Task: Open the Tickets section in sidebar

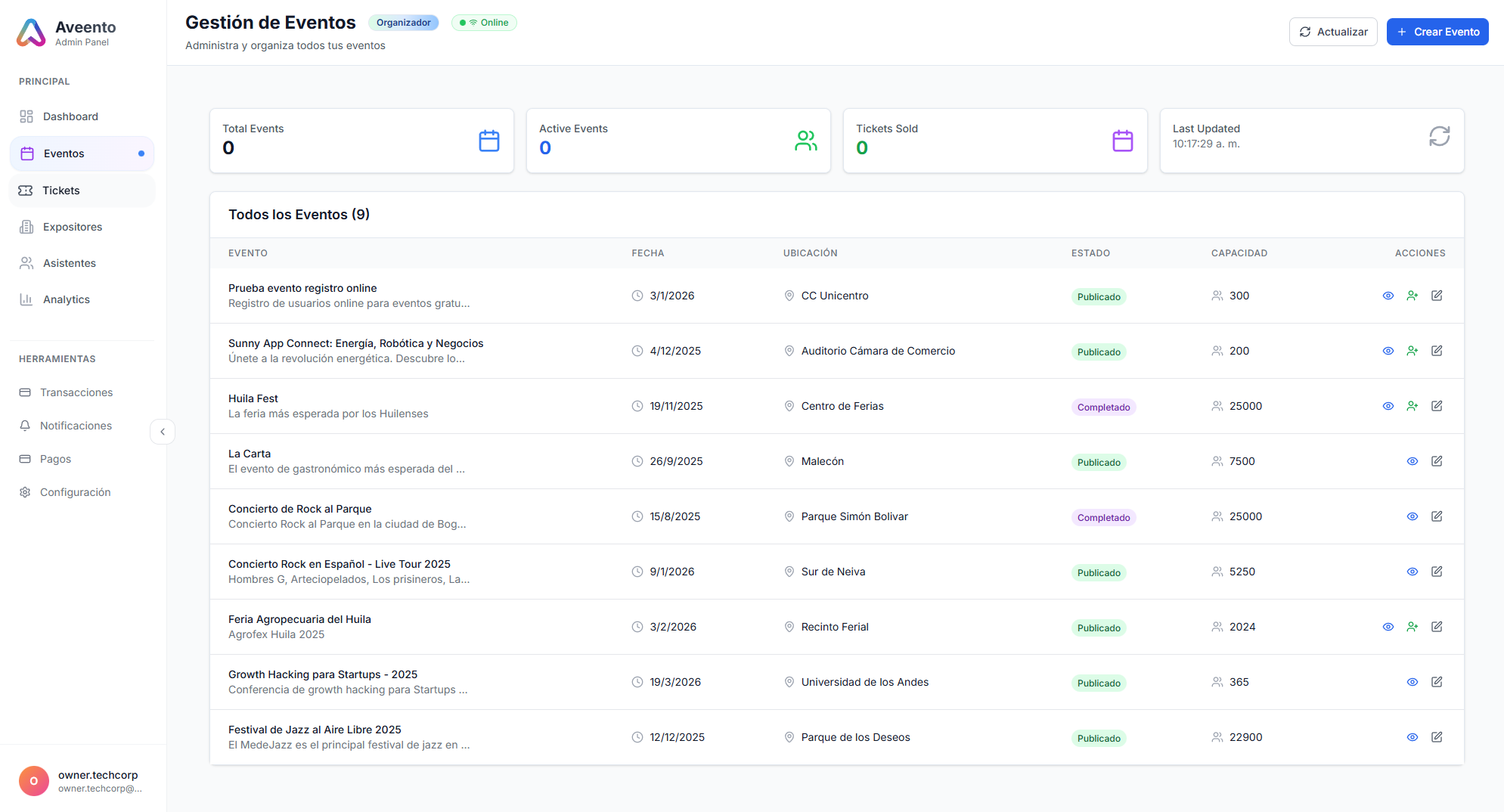Action: 60,191
